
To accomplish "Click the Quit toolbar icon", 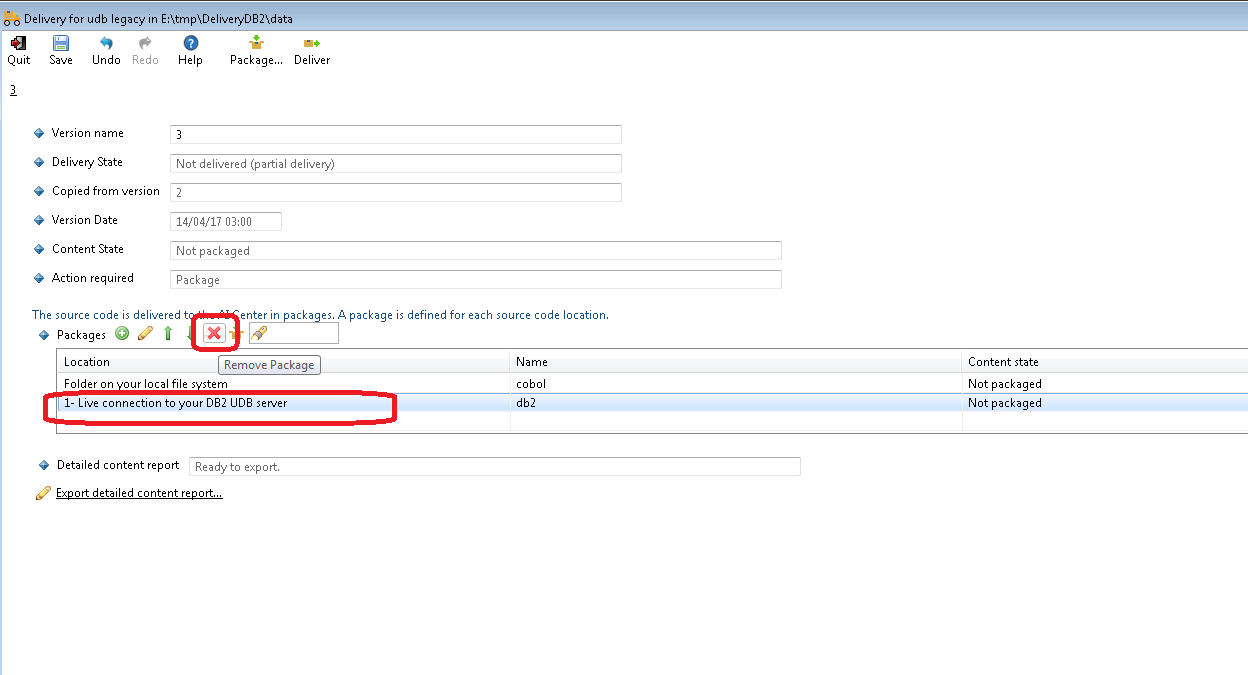I will click(18, 44).
